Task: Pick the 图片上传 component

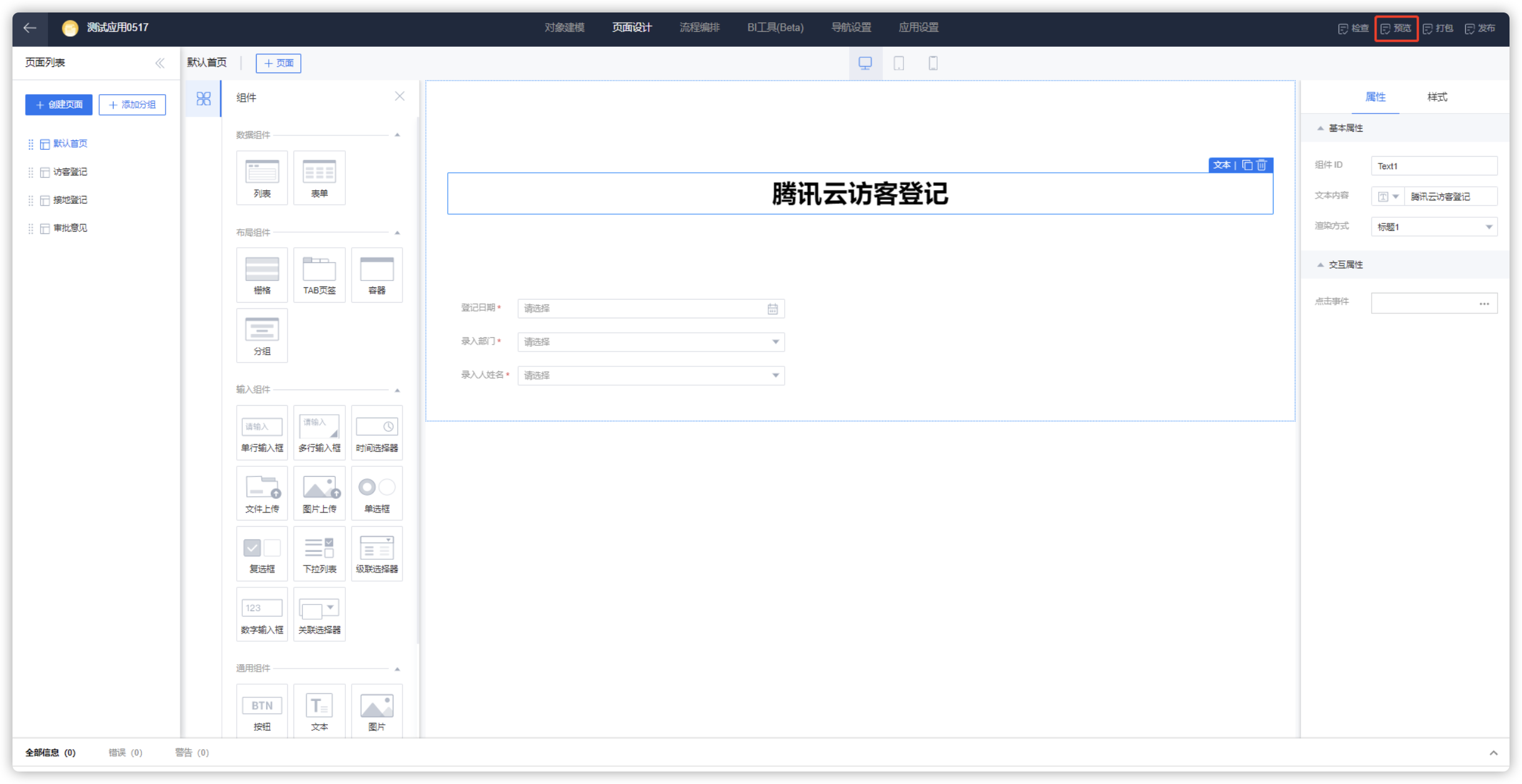Action: point(320,493)
